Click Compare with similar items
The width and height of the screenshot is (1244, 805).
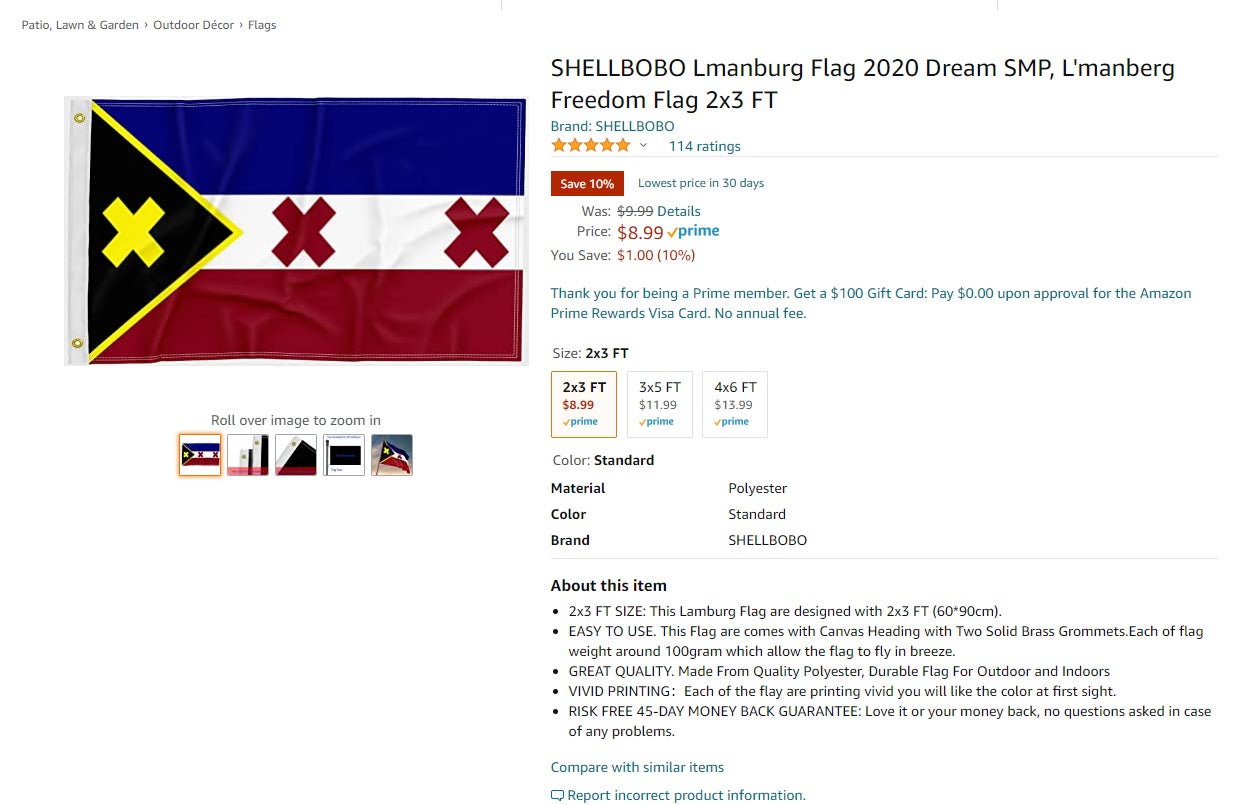coord(637,767)
